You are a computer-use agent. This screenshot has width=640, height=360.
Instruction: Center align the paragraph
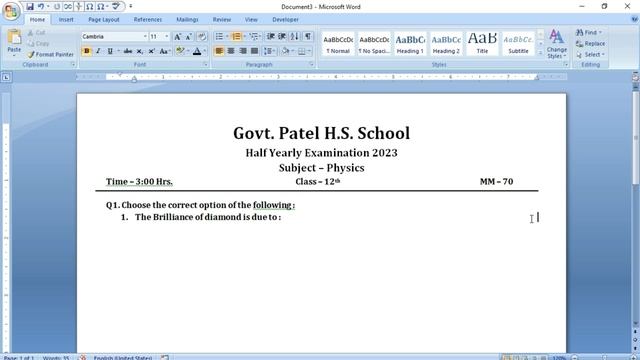coord(231,51)
